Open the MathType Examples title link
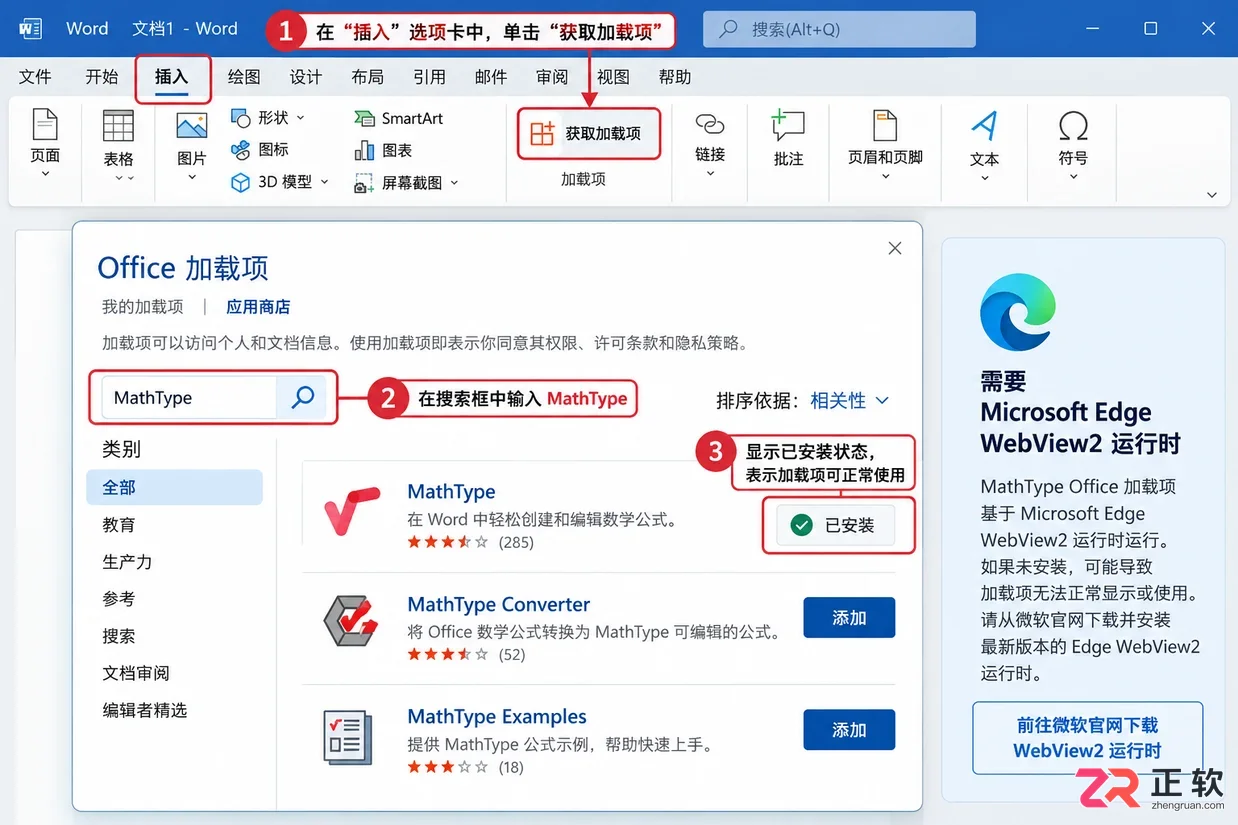 point(497,717)
